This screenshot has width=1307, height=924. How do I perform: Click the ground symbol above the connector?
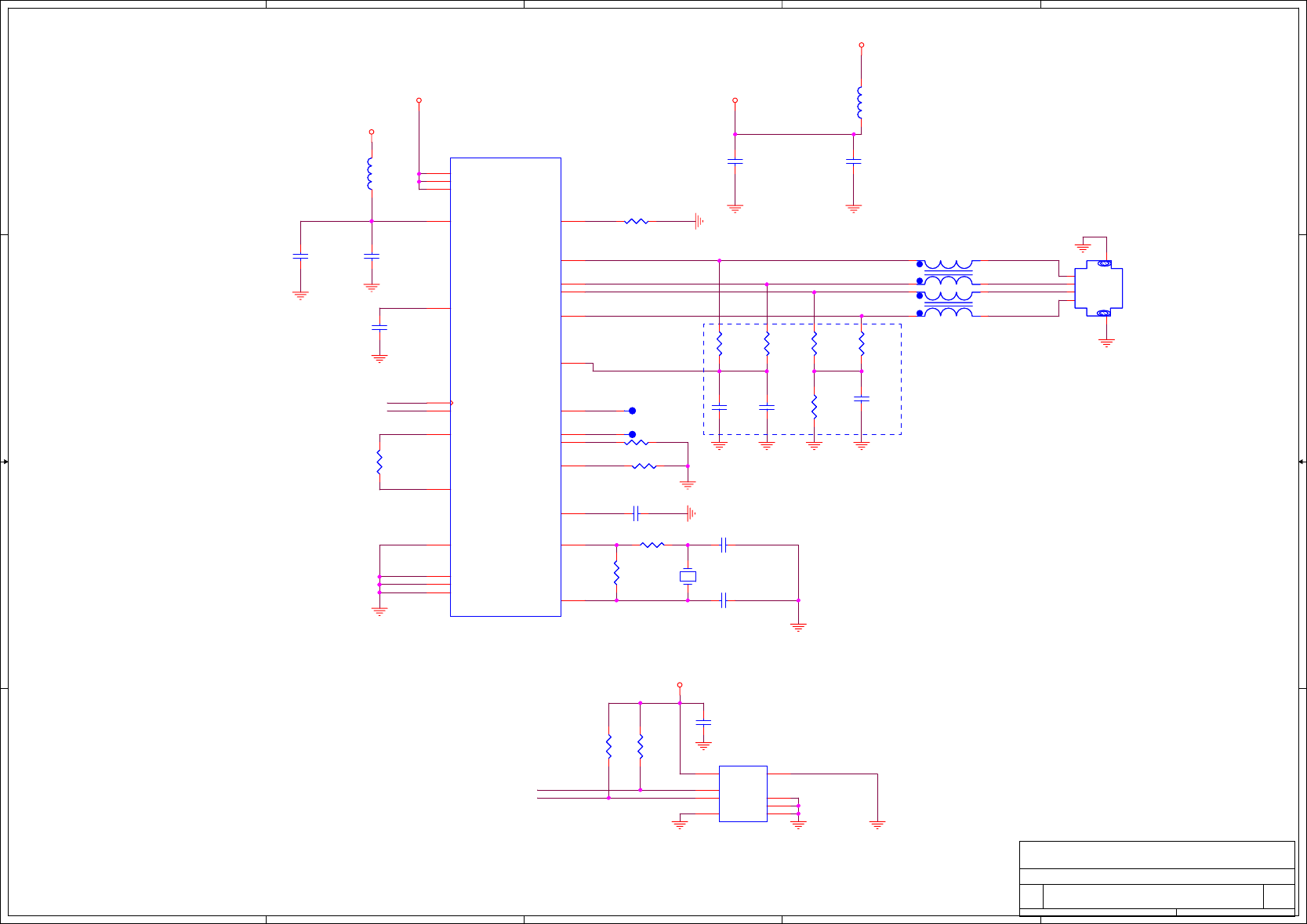(x=1083, y=248)
